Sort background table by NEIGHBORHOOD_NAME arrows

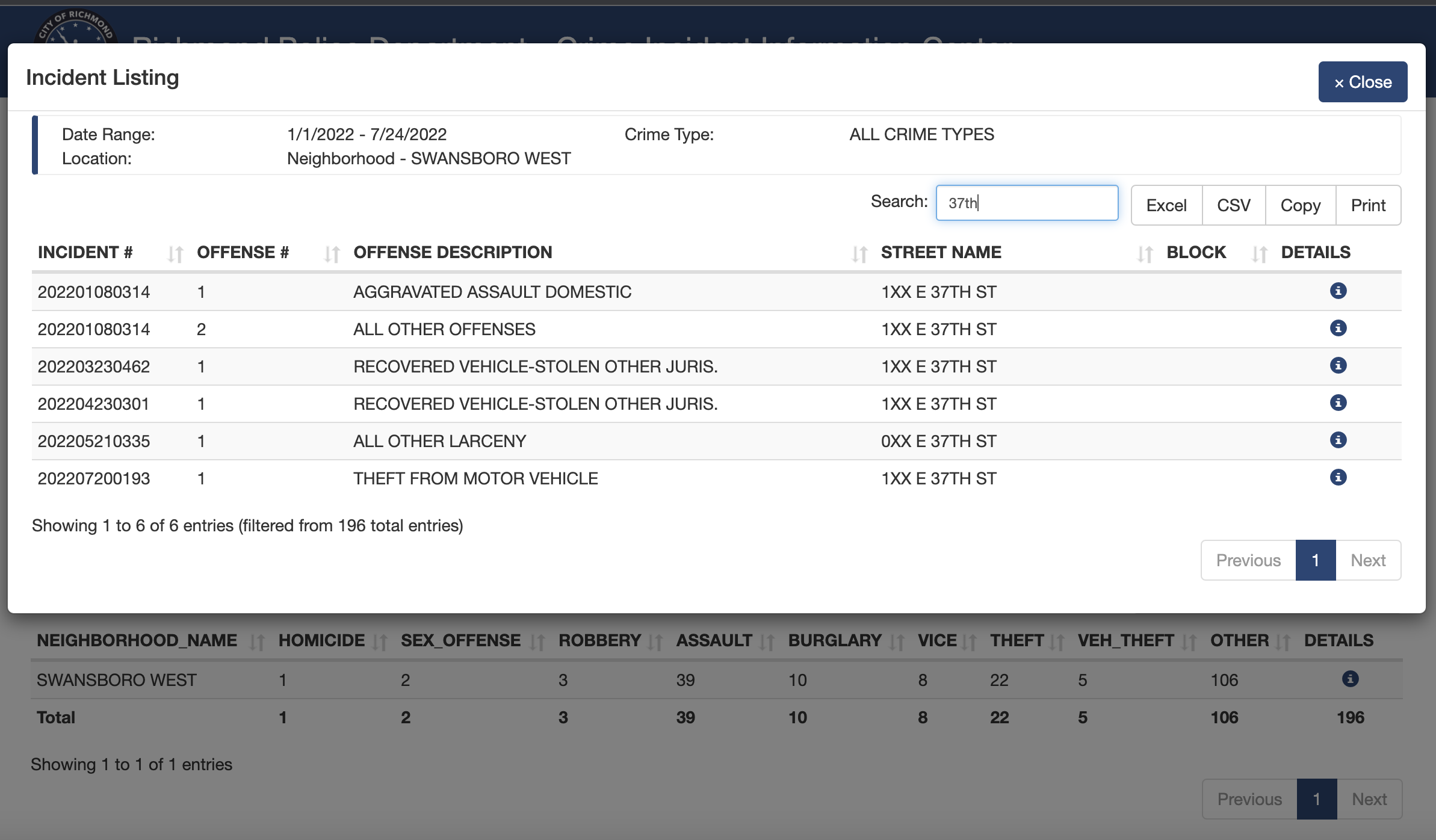pyautogui.click(x=257, y=642)
